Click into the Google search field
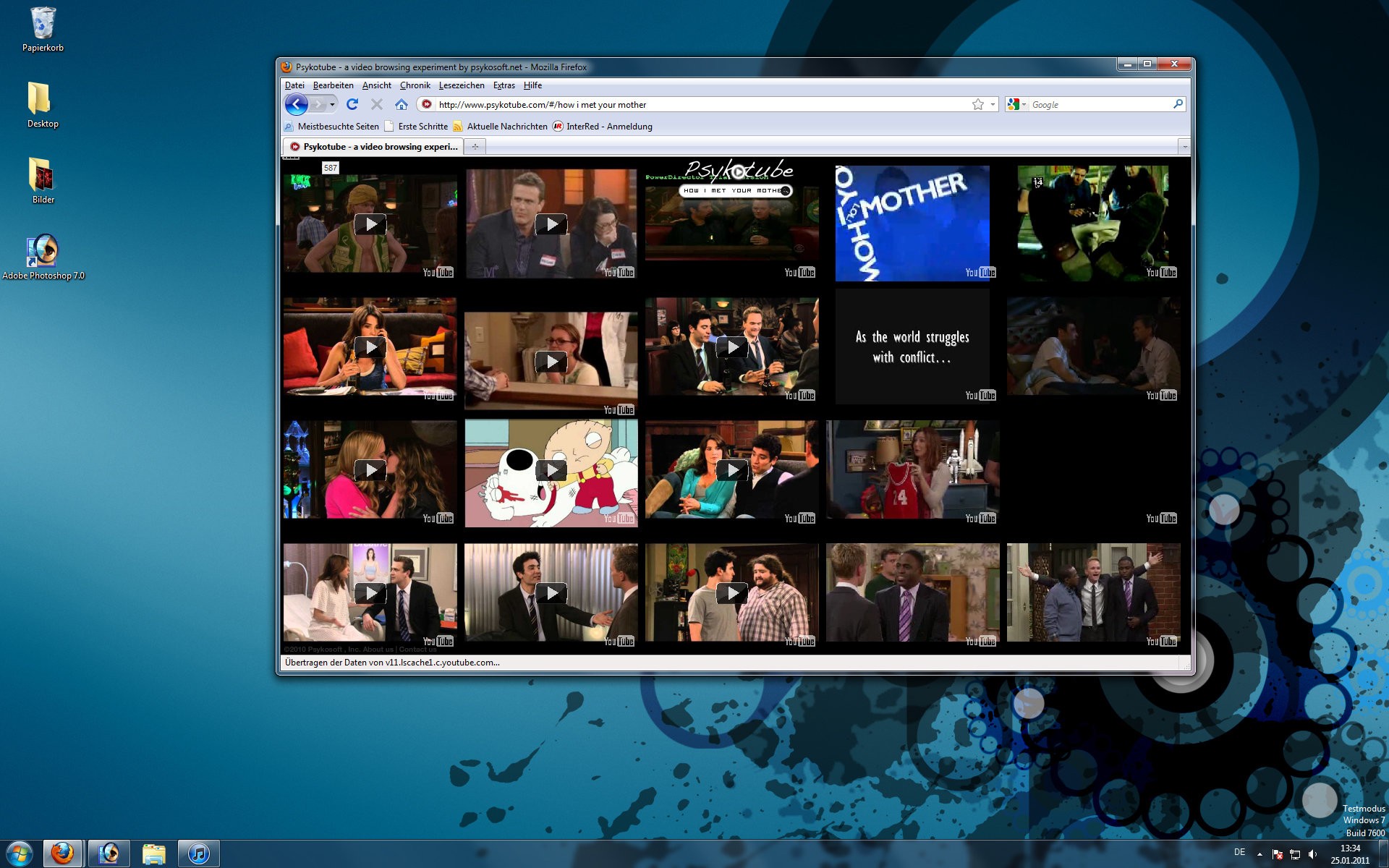The height and width of the screenshot is (868, 1389). pos(1100,104)
